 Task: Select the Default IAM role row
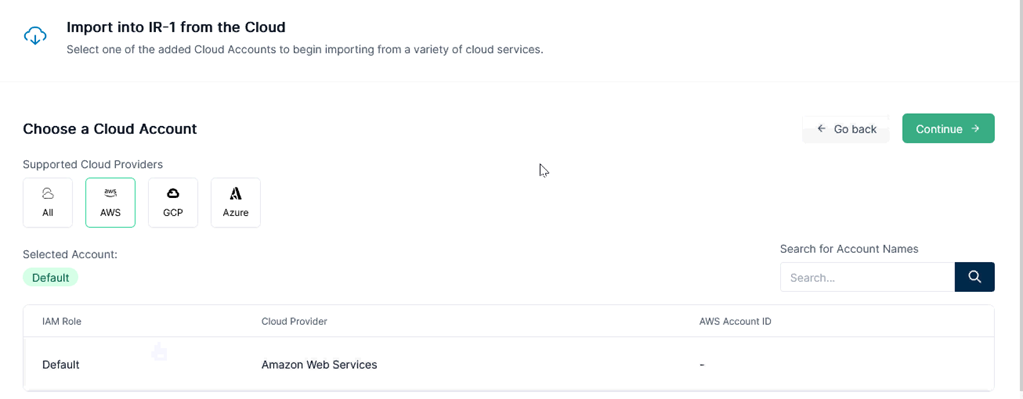pyautogui.click(x=509, y=364)
